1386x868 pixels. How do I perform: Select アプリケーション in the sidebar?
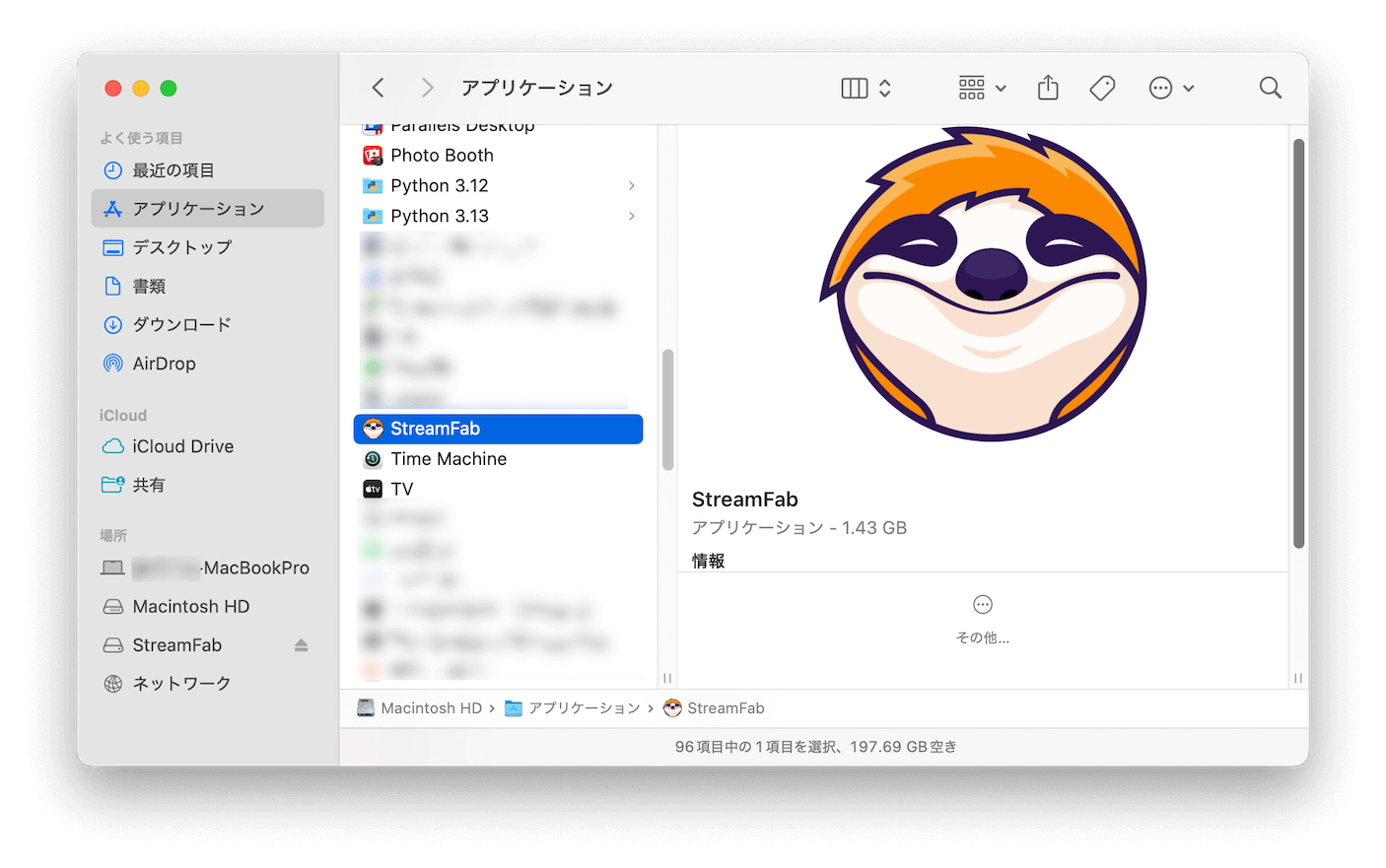tap(207, 209)
